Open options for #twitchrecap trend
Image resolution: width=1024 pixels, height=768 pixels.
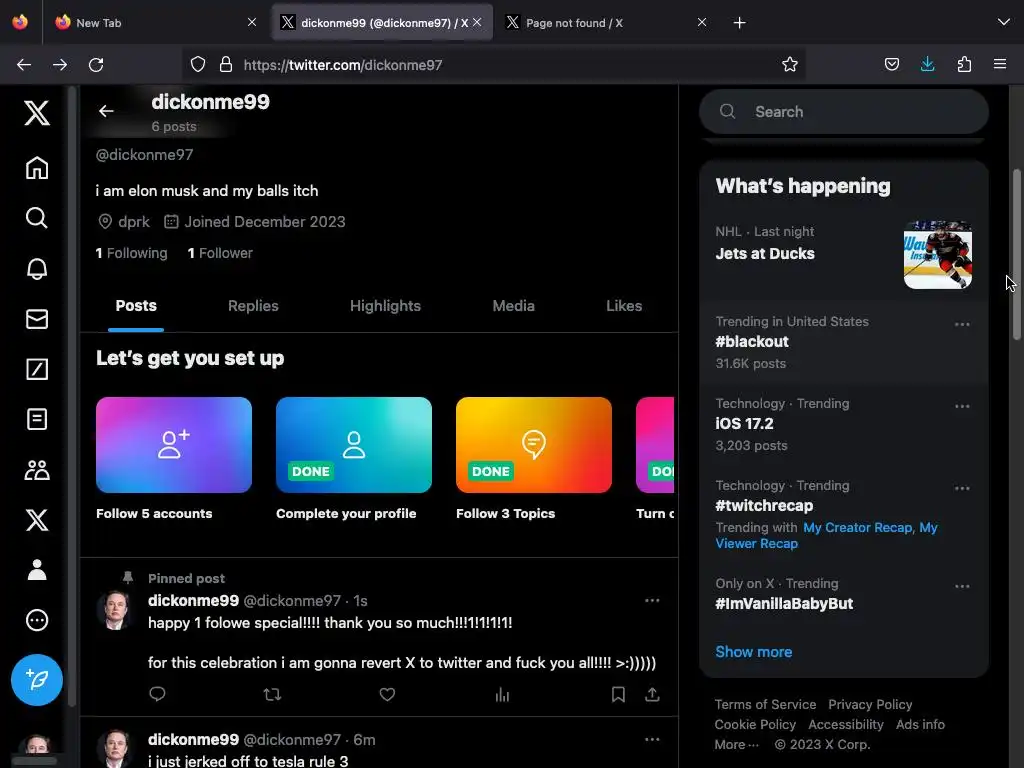(x=962, y=488)
